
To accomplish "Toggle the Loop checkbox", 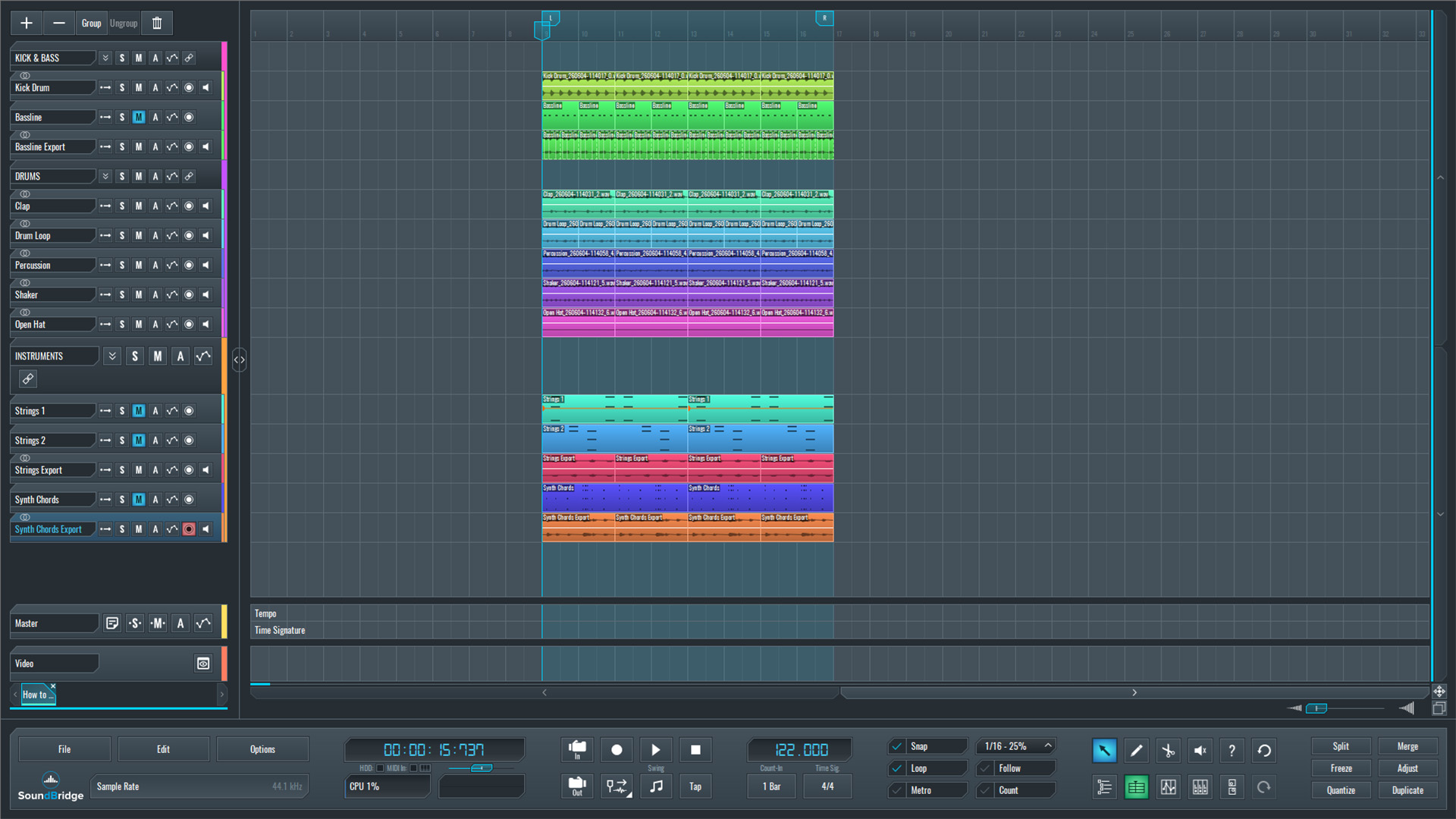I will pos(897,768).
